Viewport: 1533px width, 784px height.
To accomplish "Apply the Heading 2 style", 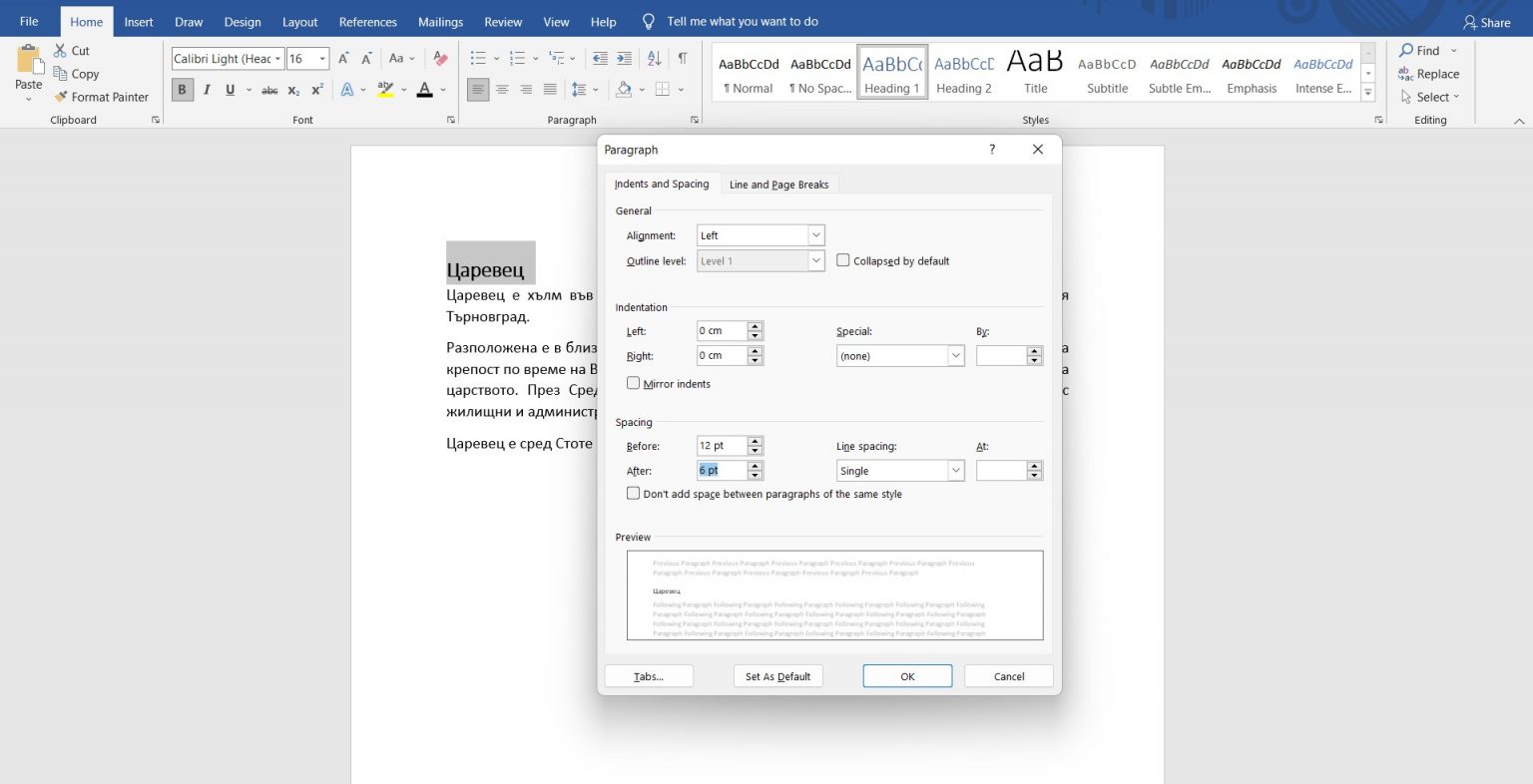I will [x=963, y=73].
